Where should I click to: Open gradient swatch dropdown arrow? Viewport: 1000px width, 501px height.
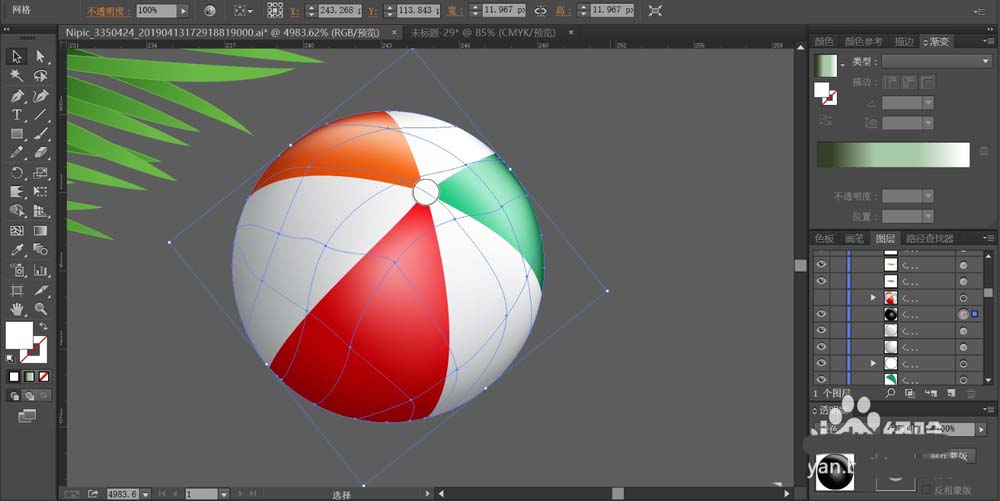[x=842, y=65]
